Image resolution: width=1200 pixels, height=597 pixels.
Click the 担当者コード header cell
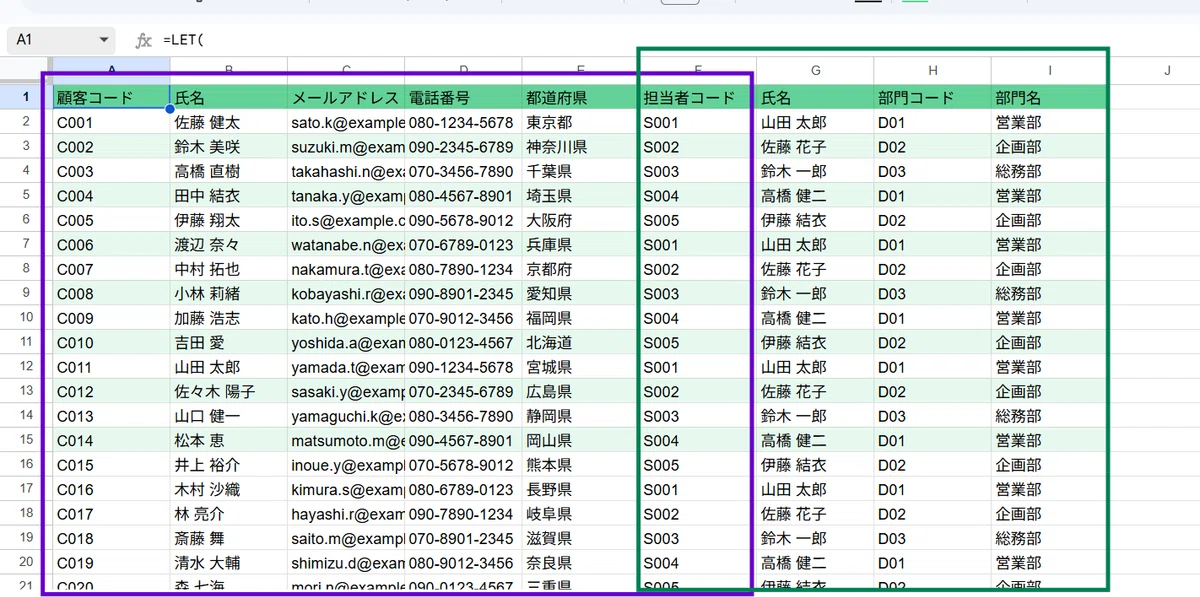click(698, 98)
